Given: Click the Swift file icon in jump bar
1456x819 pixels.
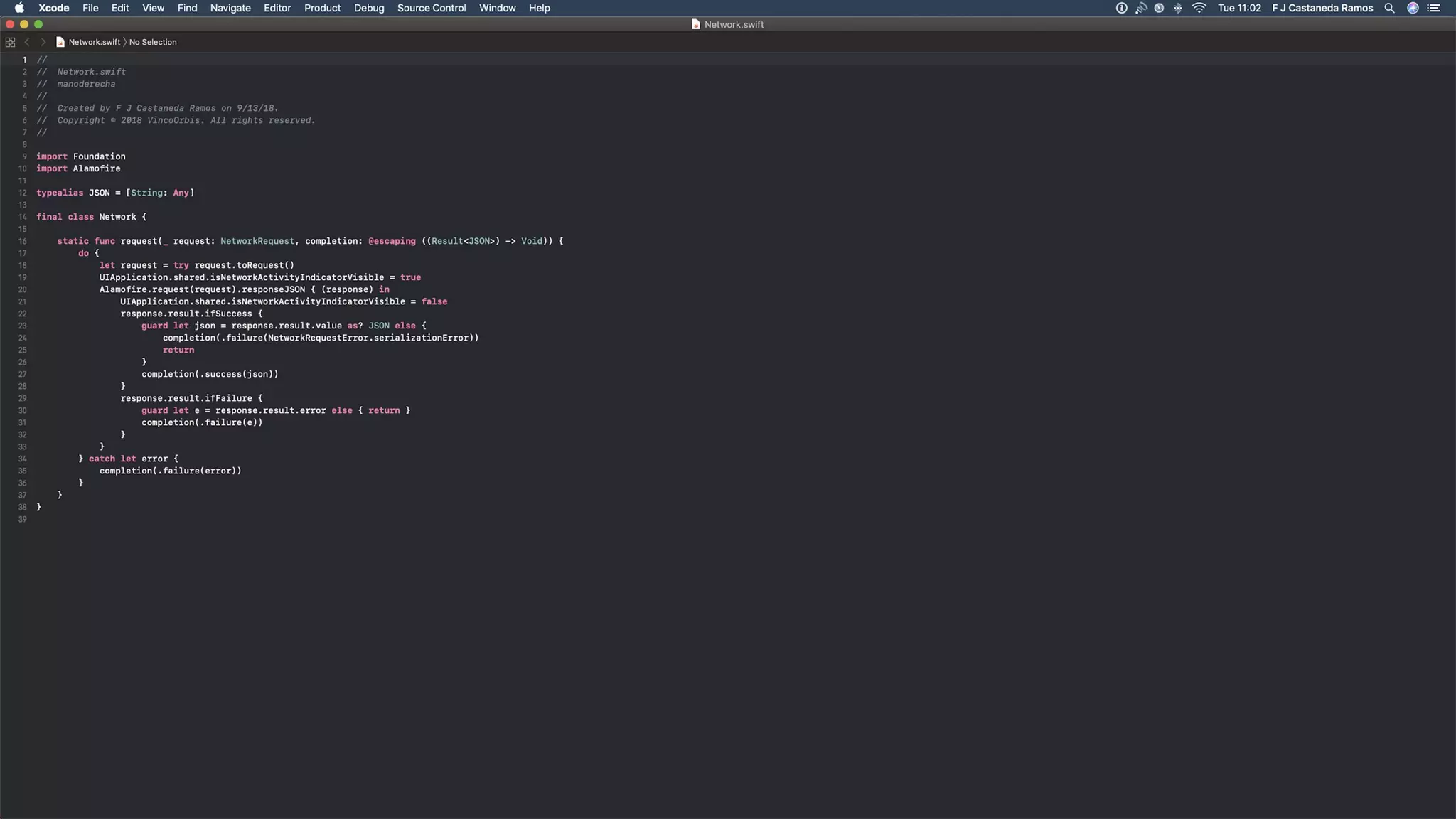Looking at the screenshot, I should click(x=60, y=42).
